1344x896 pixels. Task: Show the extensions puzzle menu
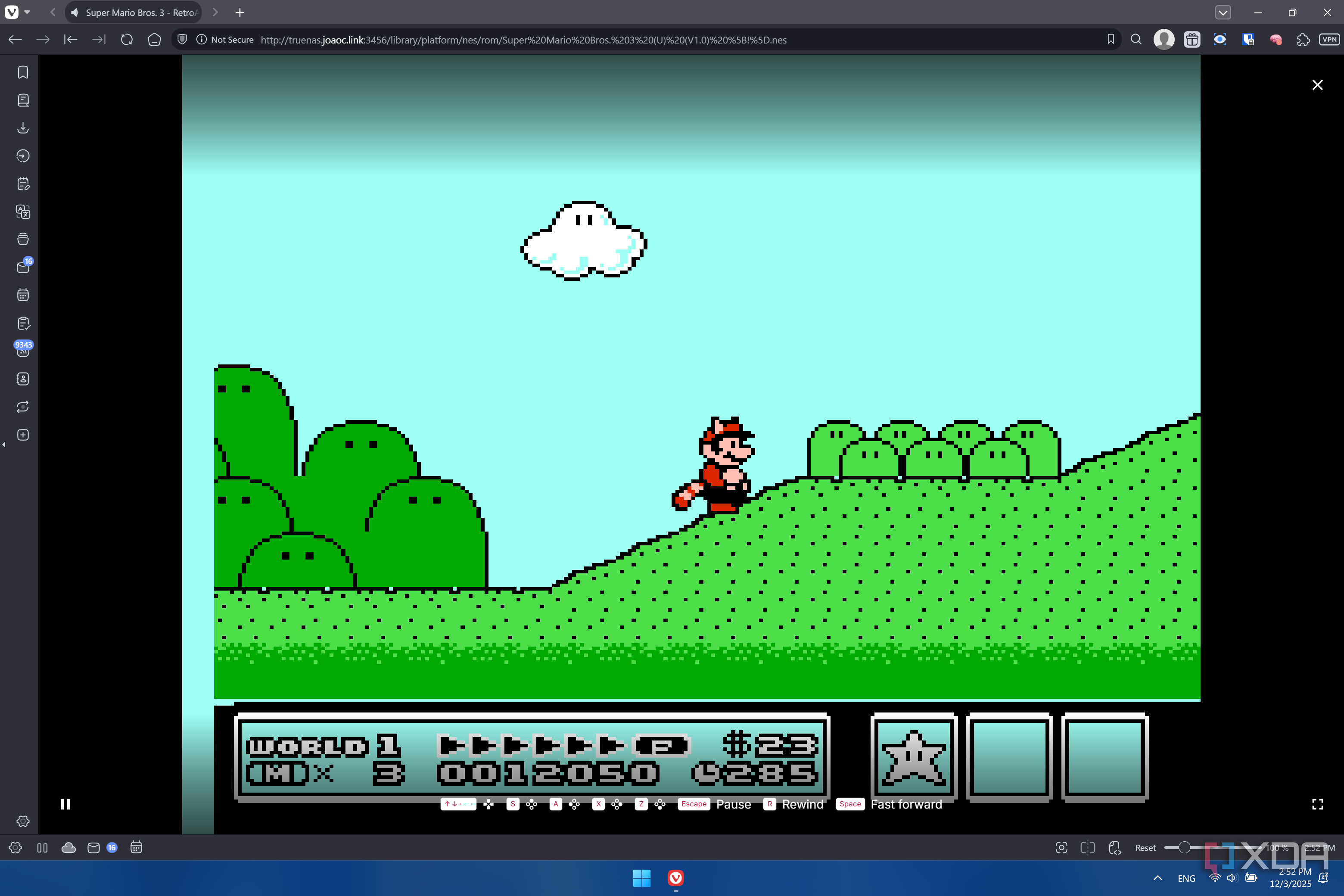coord(1304,40)
